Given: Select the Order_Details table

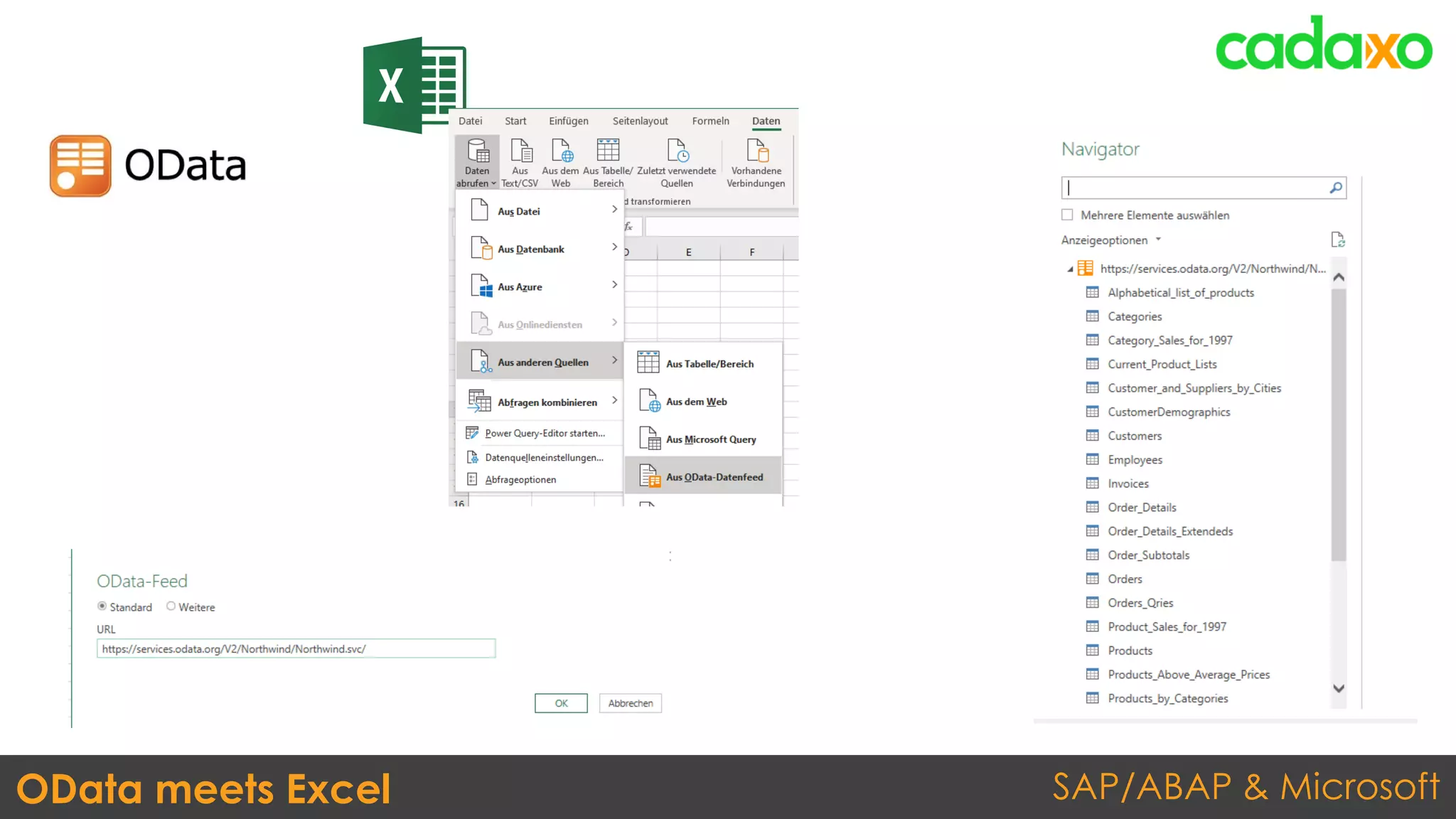Looking at the screenshot, I should (x=1141, y=508).
